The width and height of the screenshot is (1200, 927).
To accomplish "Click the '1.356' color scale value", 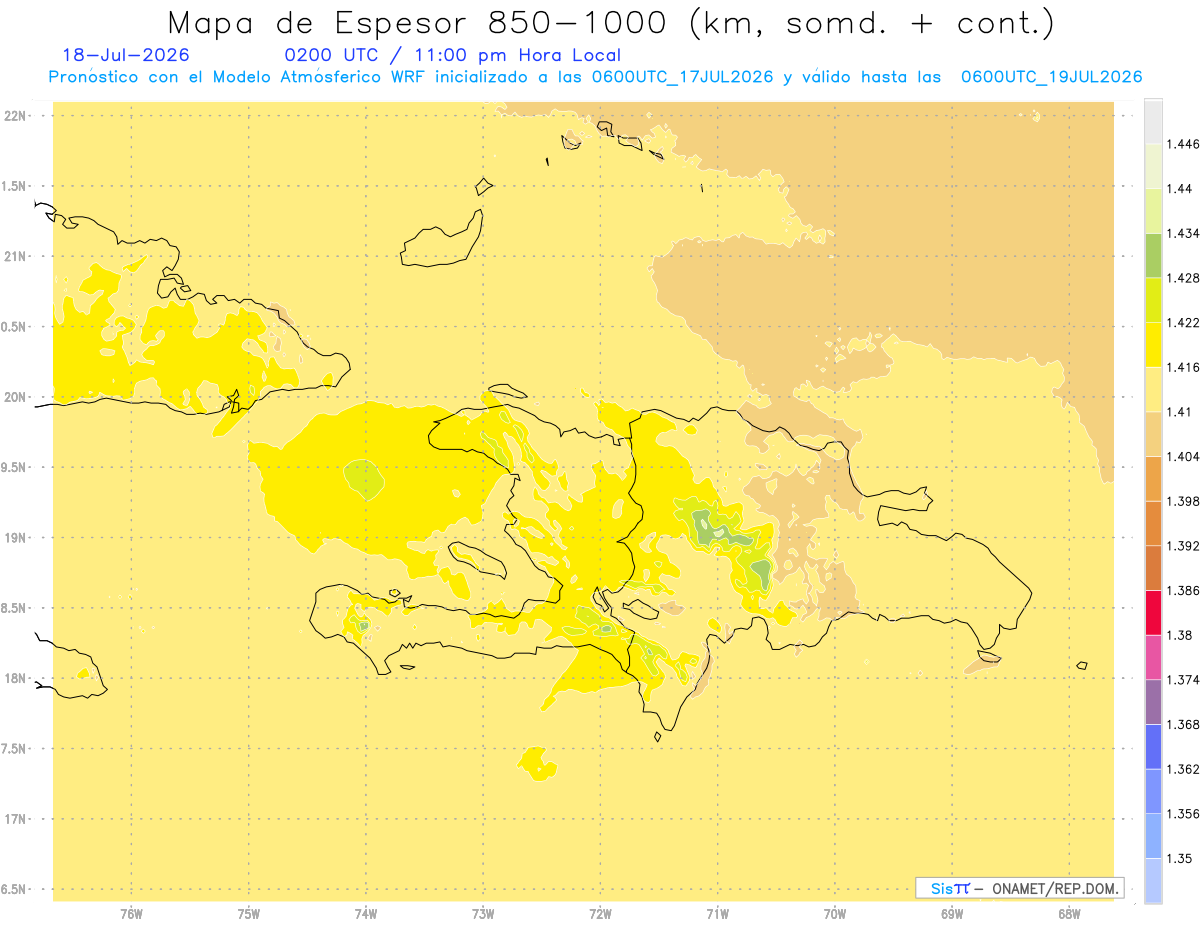I will (x=1183, y=814).
